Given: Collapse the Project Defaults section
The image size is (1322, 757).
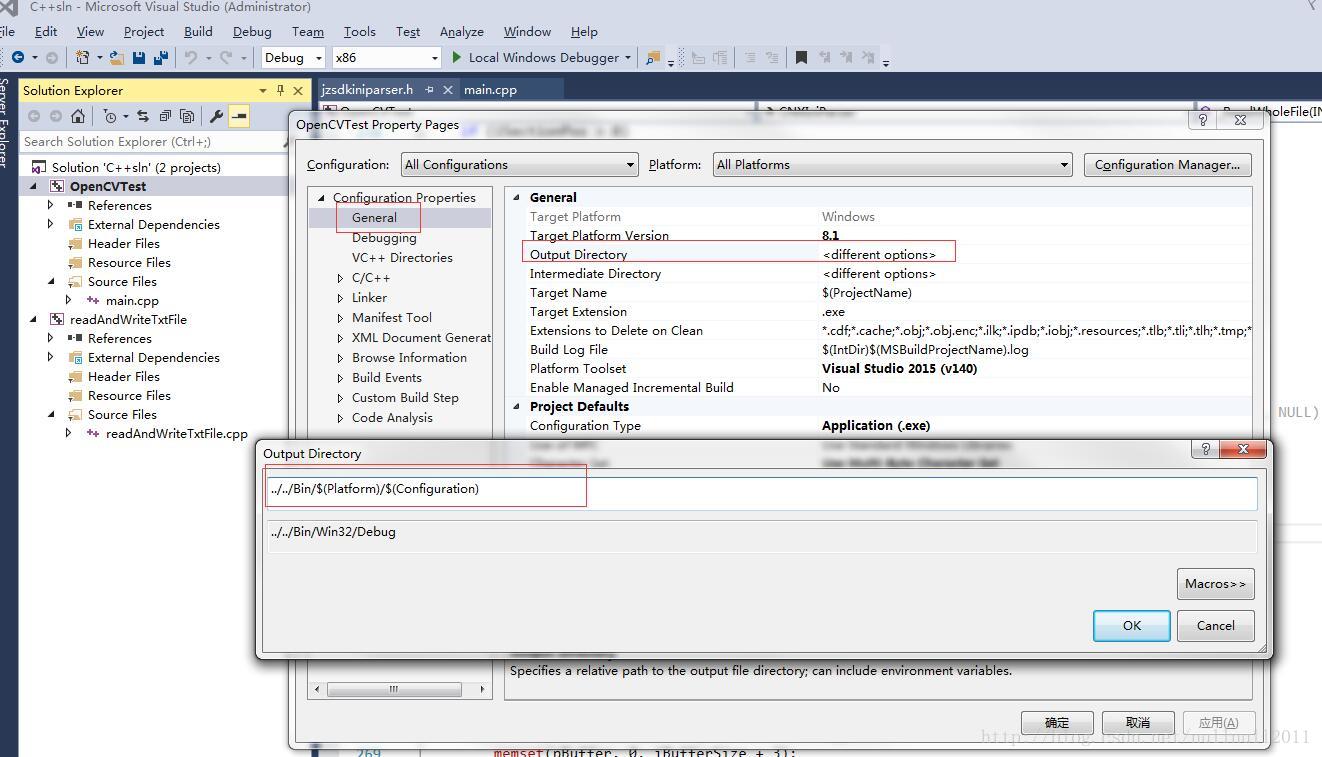Looking at the screenshot, I should pyautogui.click(x=517, y=406).
